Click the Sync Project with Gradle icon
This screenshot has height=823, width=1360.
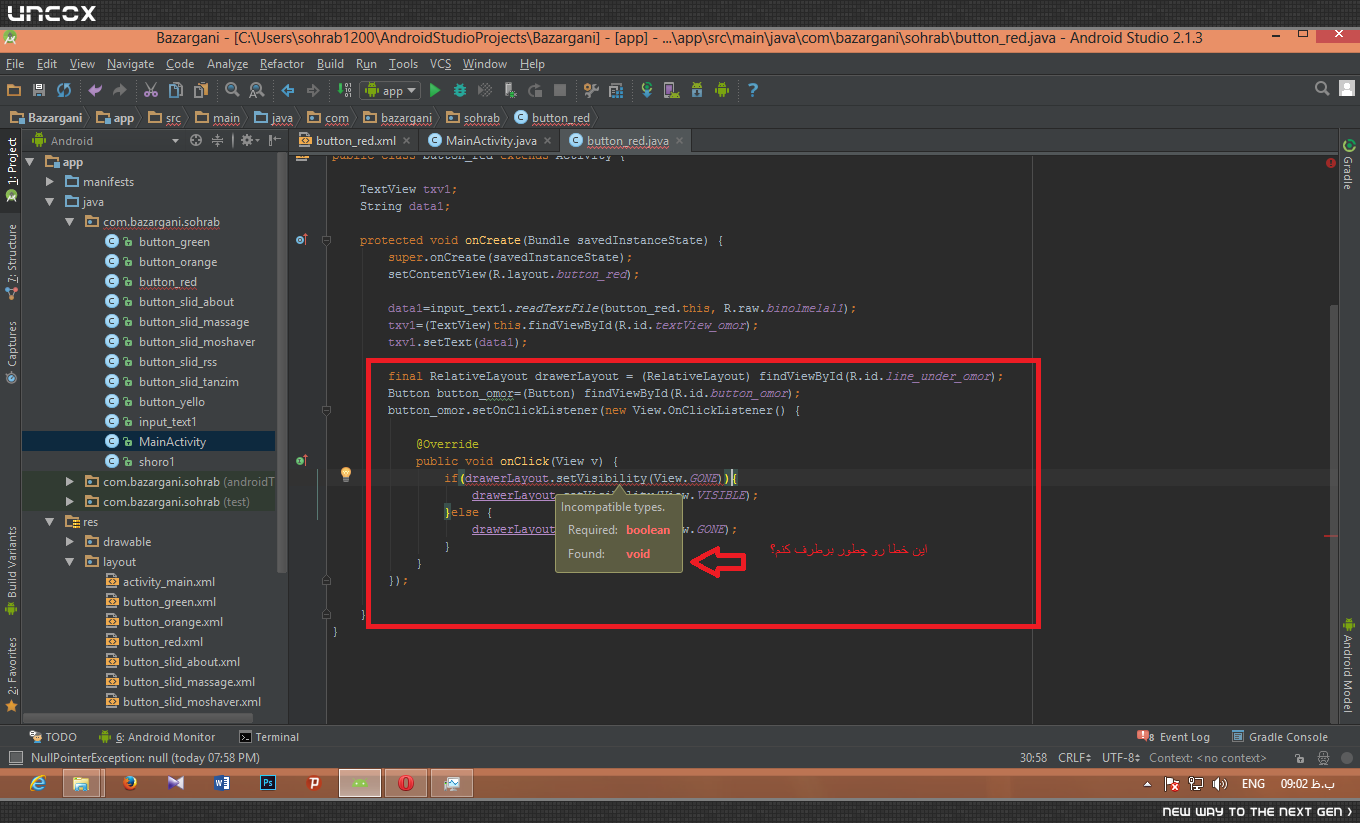click(x=647, y=90)
